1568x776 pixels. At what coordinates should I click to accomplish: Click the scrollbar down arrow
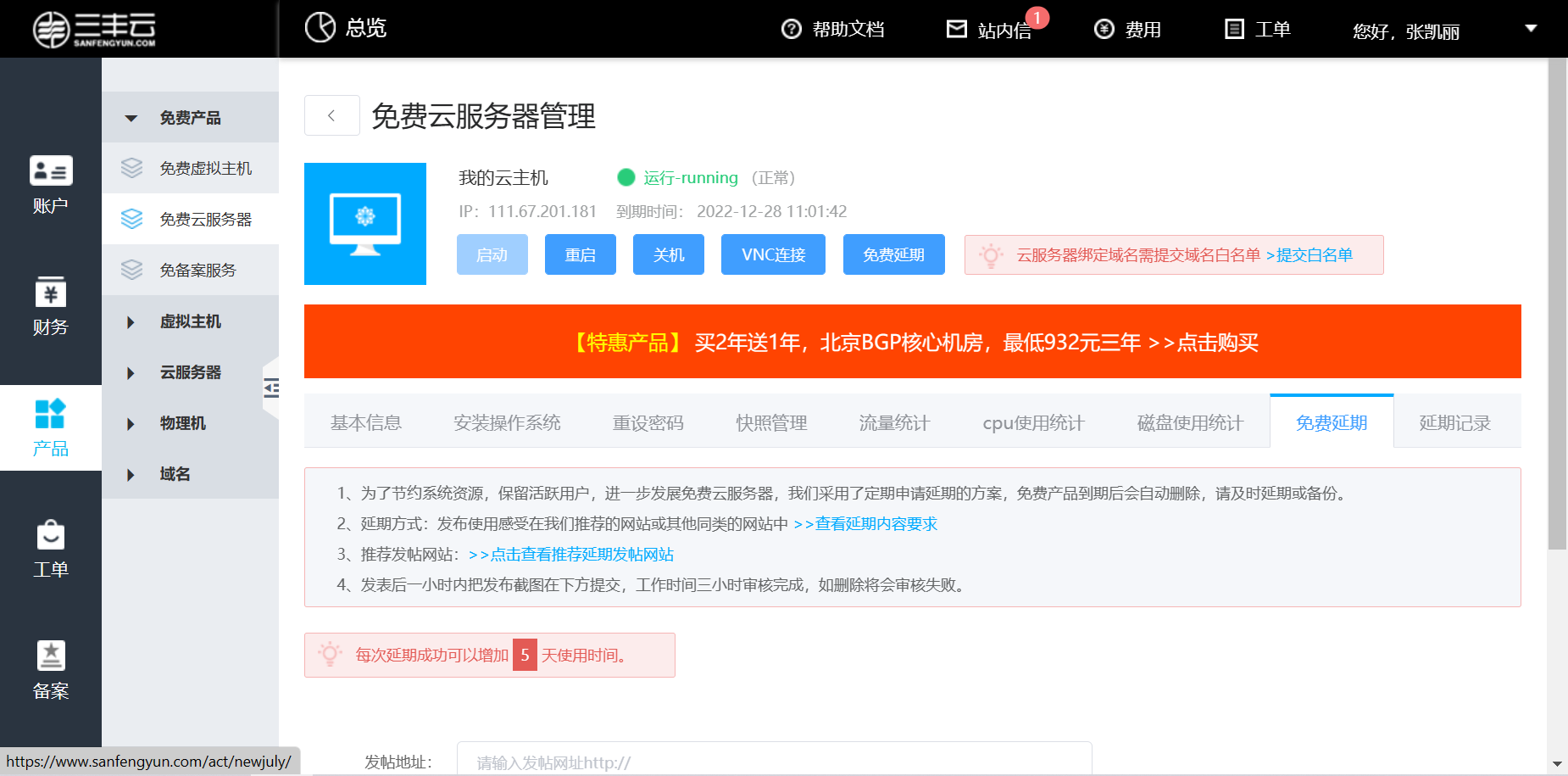click(x=1558, y=765)
